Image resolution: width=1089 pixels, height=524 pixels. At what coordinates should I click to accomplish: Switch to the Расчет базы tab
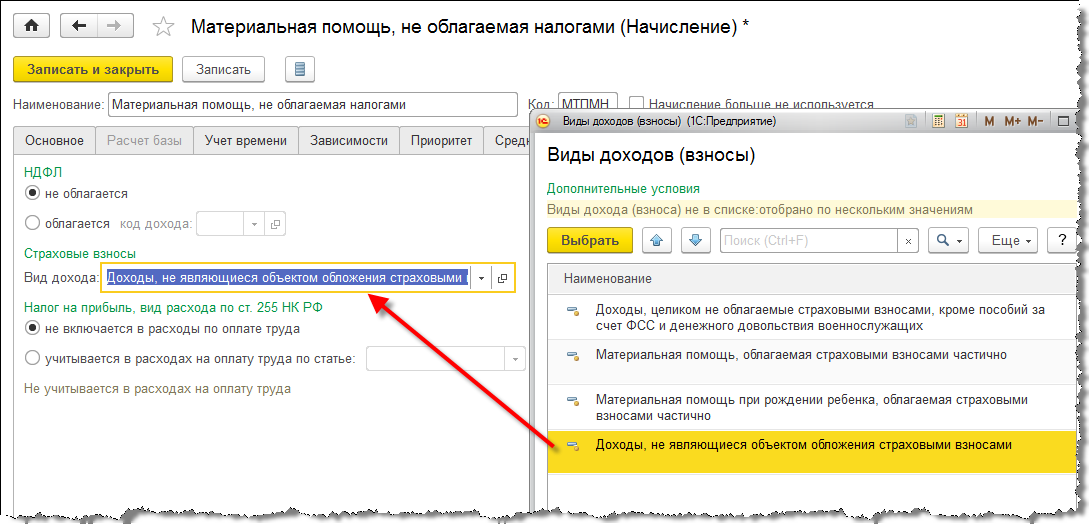pos(144,140)
